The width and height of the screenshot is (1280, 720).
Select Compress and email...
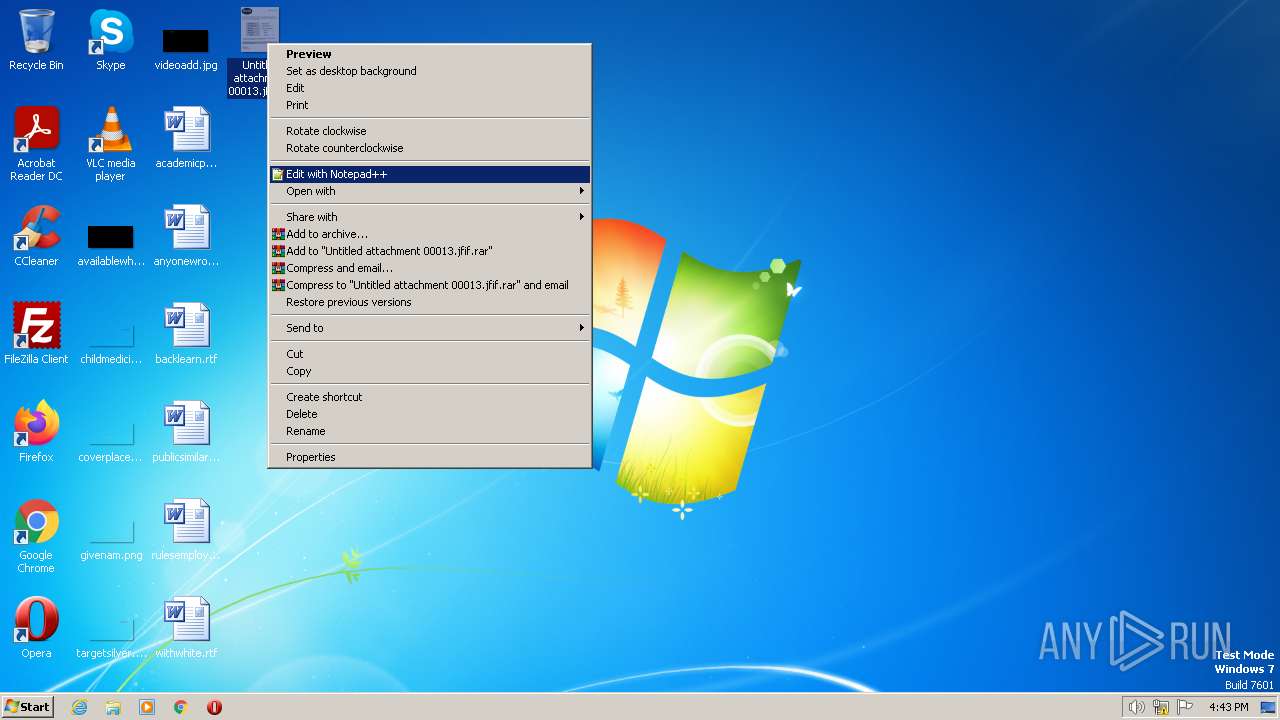point(430,268)
